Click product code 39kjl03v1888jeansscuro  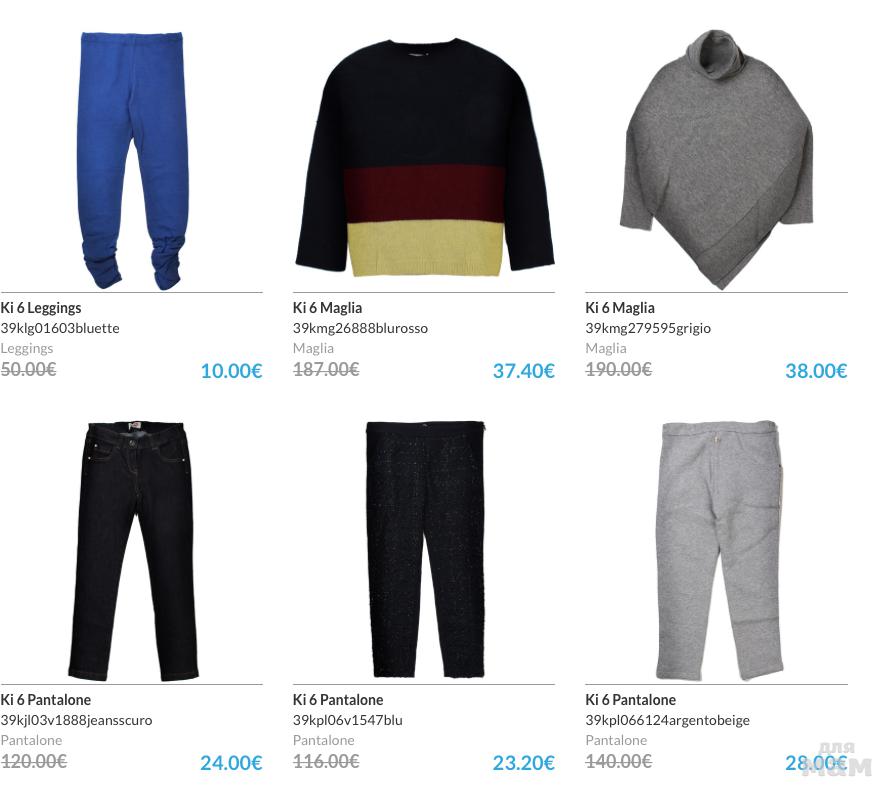[76, 720]
